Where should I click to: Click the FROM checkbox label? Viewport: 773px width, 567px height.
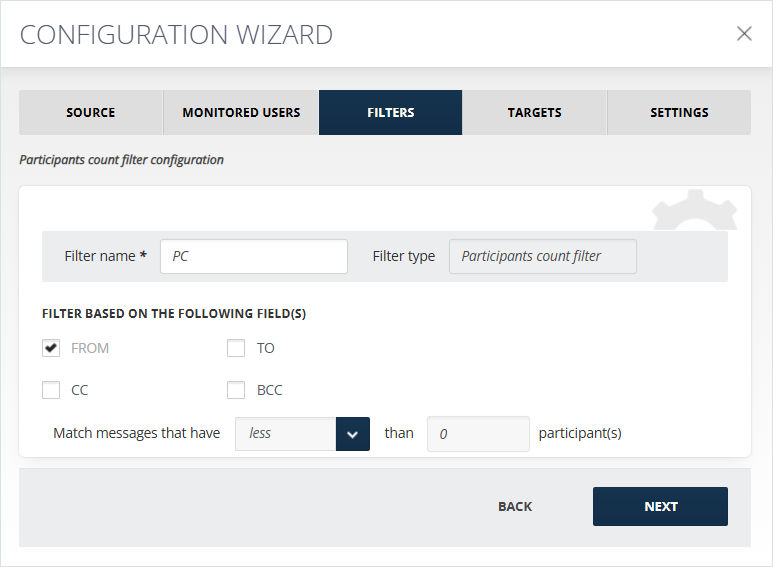90,348
